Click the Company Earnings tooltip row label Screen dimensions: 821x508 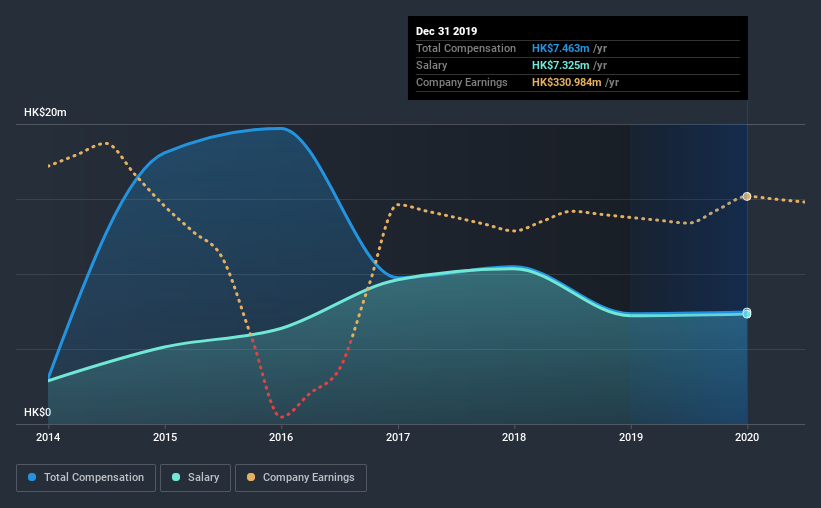click(462, 82)
